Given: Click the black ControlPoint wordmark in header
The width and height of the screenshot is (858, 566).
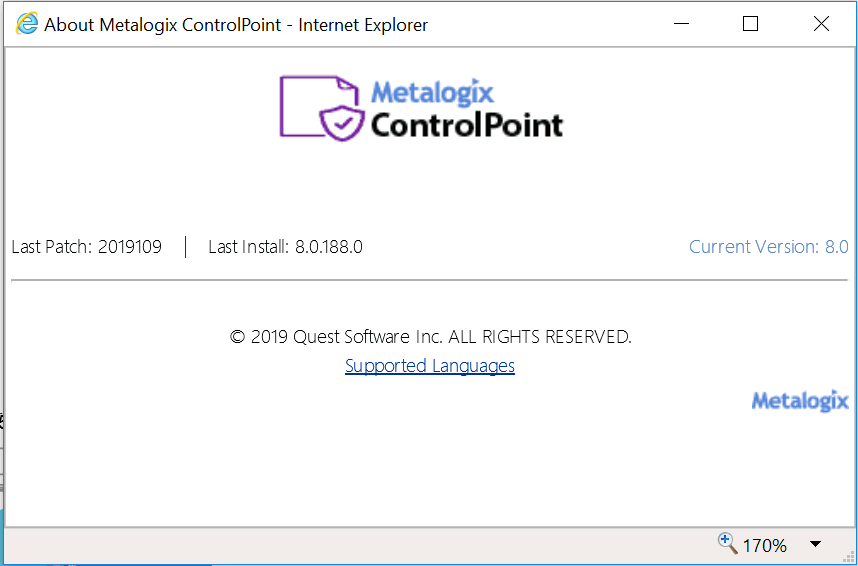Looking at the screenshot, I should point(466,125).
